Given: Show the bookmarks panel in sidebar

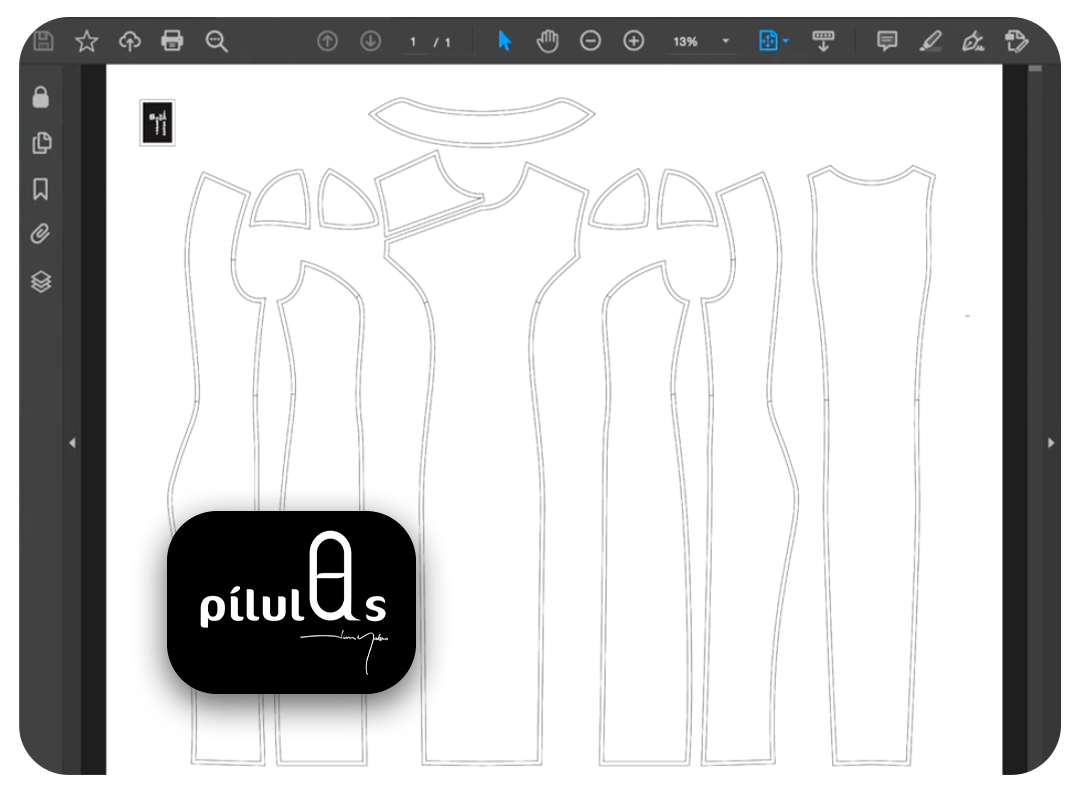Looking at the screenshot, I should [x=41, y=189].
